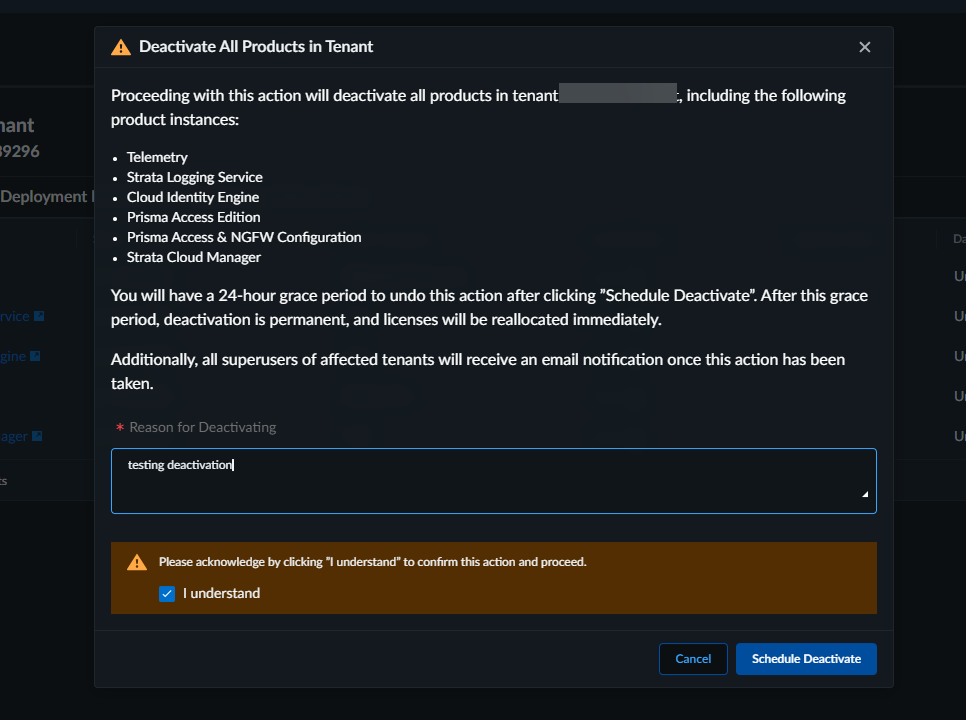This screenshot has width=966, height=720.
Task: Click the Telemetry item in product list
Action: 157,157
